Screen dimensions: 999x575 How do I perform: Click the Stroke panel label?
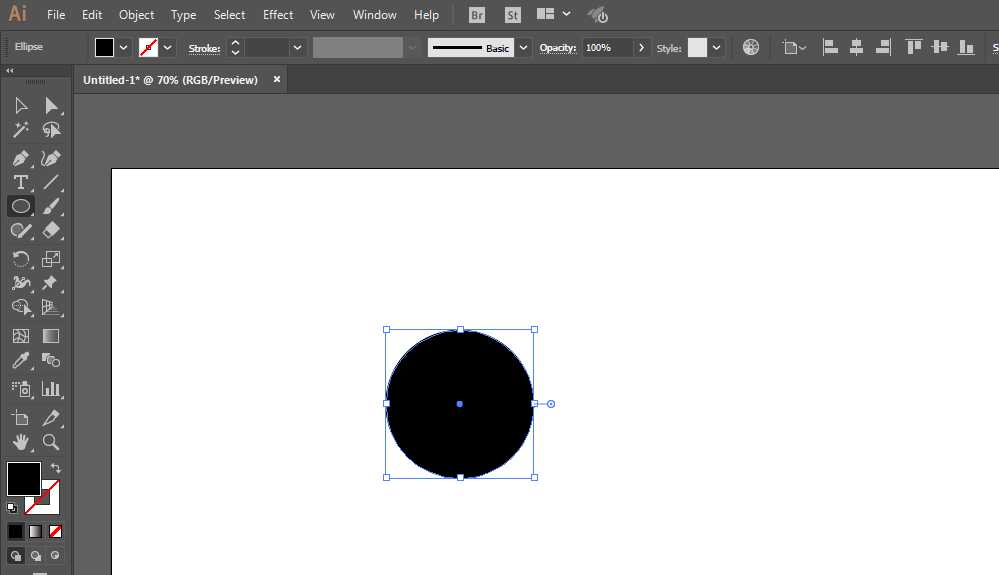click(x=204, y=48)
